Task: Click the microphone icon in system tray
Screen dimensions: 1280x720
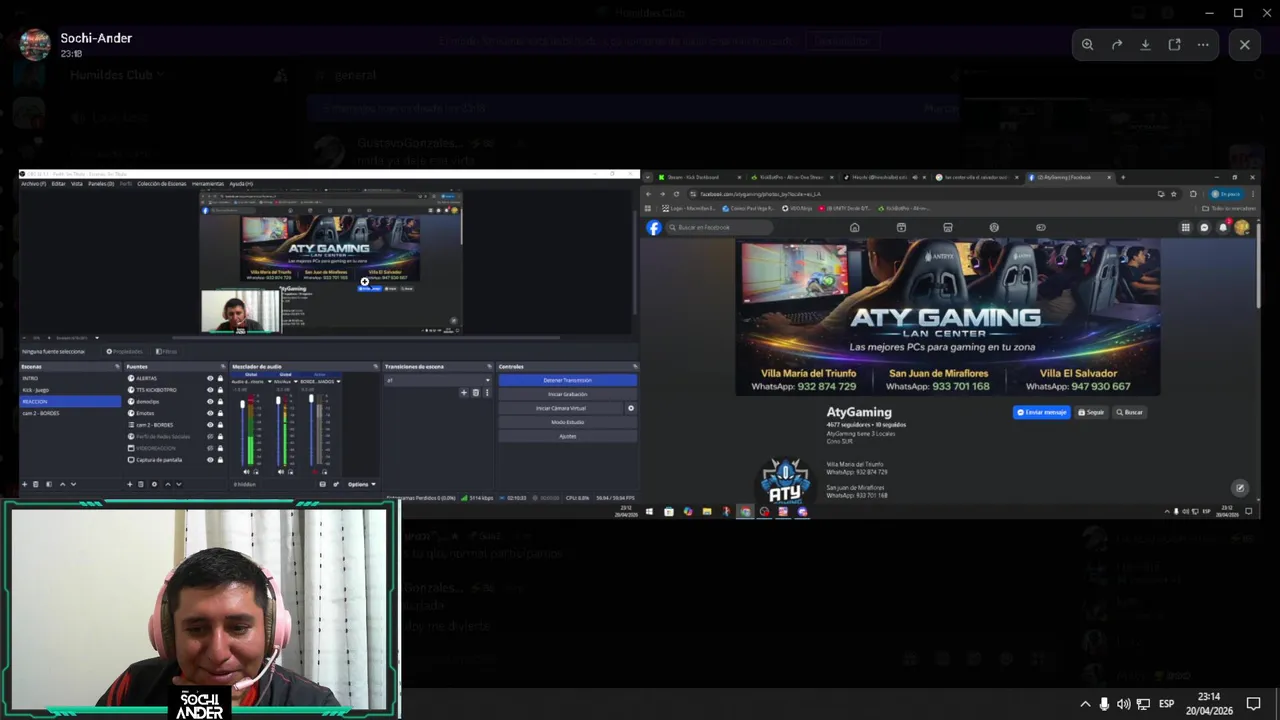Action: point(1104,704)
